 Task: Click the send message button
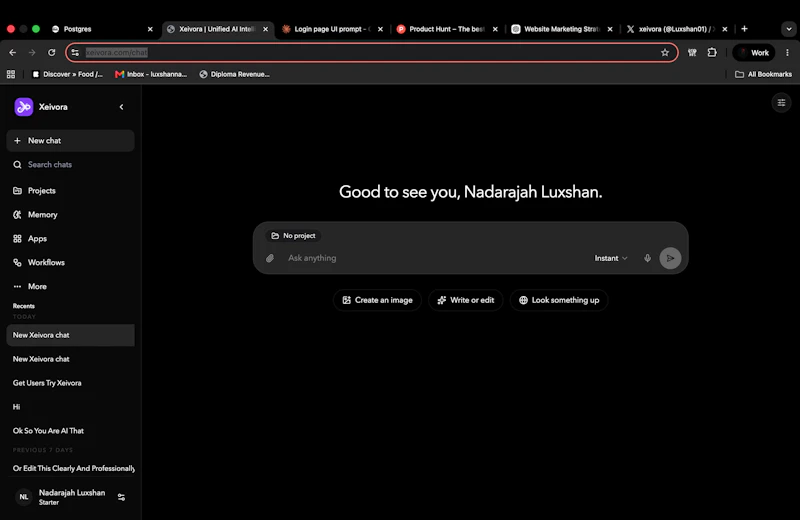point(670,258)
